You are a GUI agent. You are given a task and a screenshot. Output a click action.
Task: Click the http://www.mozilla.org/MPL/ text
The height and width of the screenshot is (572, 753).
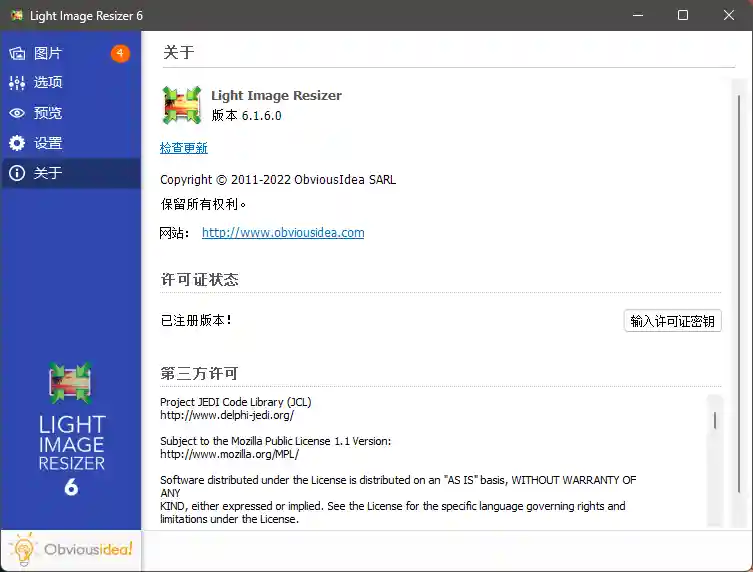230,454
